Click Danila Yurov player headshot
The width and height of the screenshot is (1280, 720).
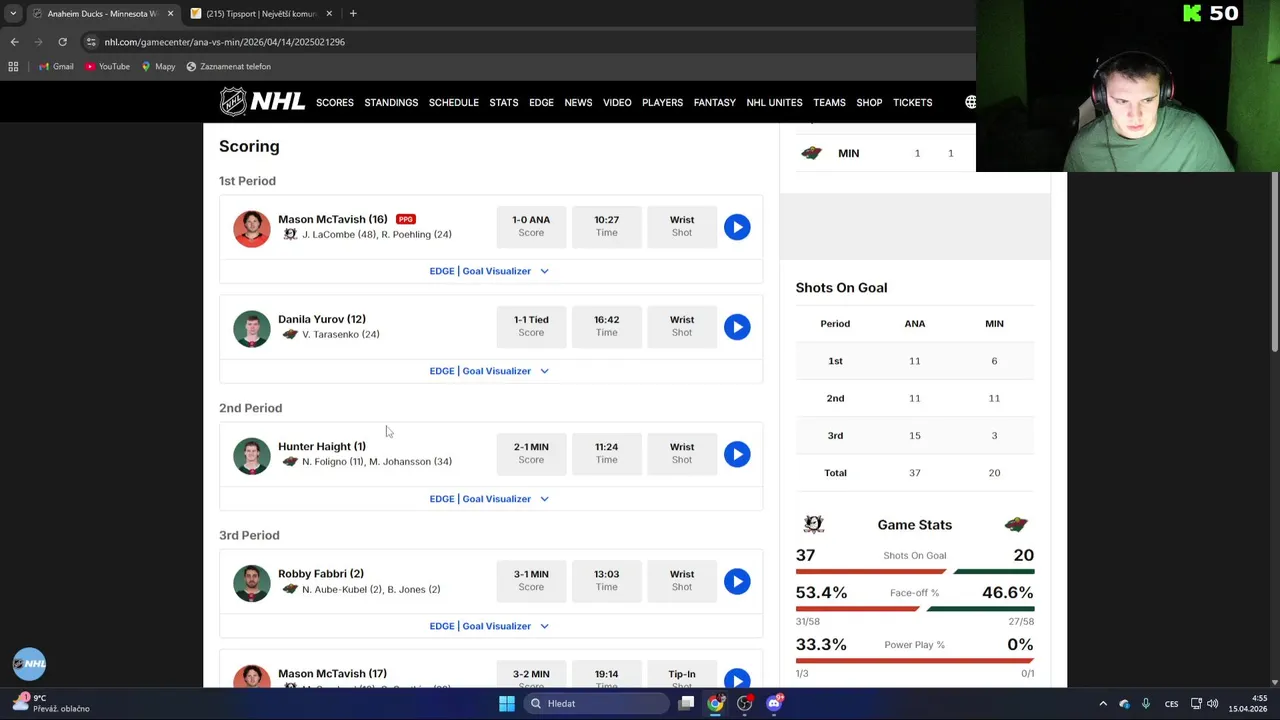pyautogui.click(x=252, y=328)
